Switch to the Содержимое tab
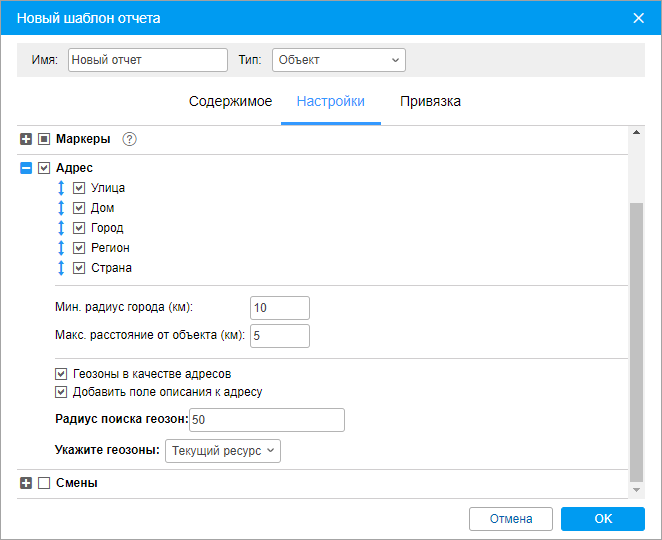Screen dimensions: 662x540 coord(230,102)
